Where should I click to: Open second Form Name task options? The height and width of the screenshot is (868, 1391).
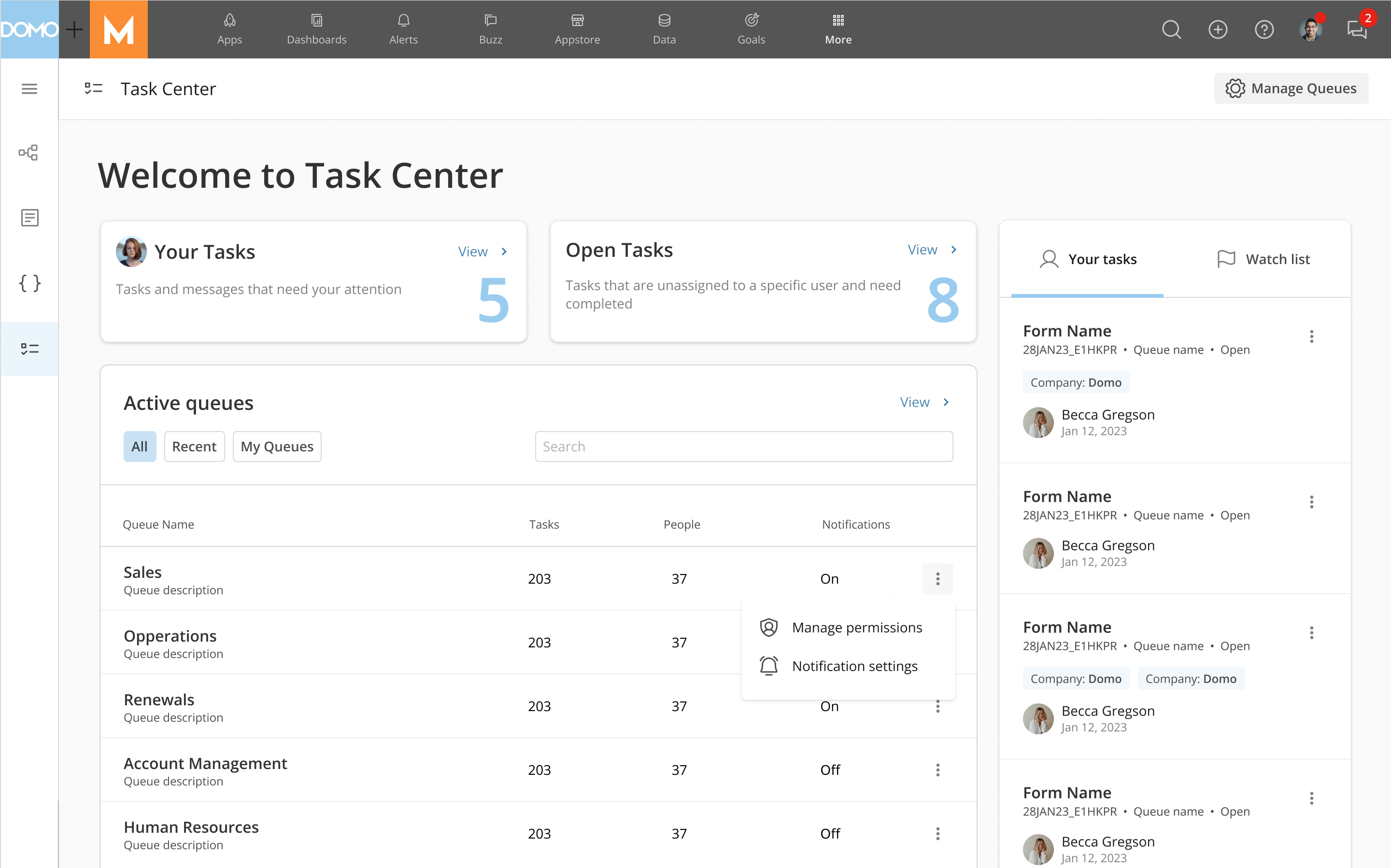(x=1311, y=502)
